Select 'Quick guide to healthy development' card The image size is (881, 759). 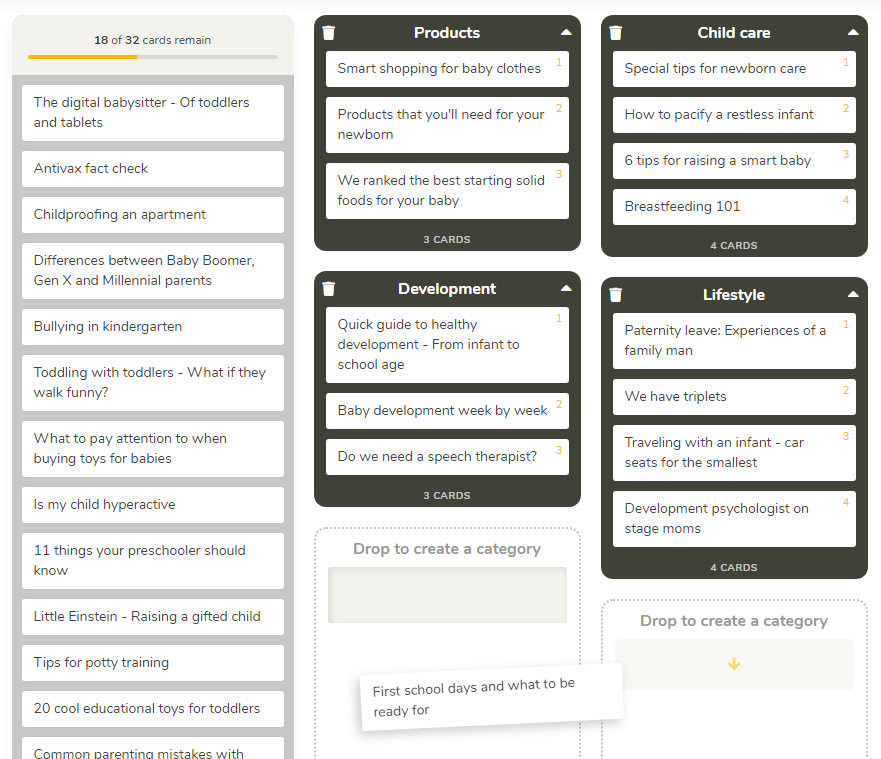click(447, 345)
